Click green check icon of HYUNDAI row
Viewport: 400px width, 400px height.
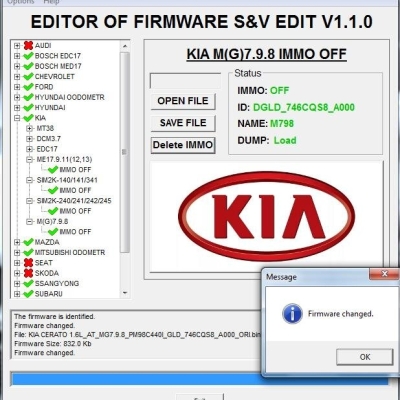tap(28, 108)
